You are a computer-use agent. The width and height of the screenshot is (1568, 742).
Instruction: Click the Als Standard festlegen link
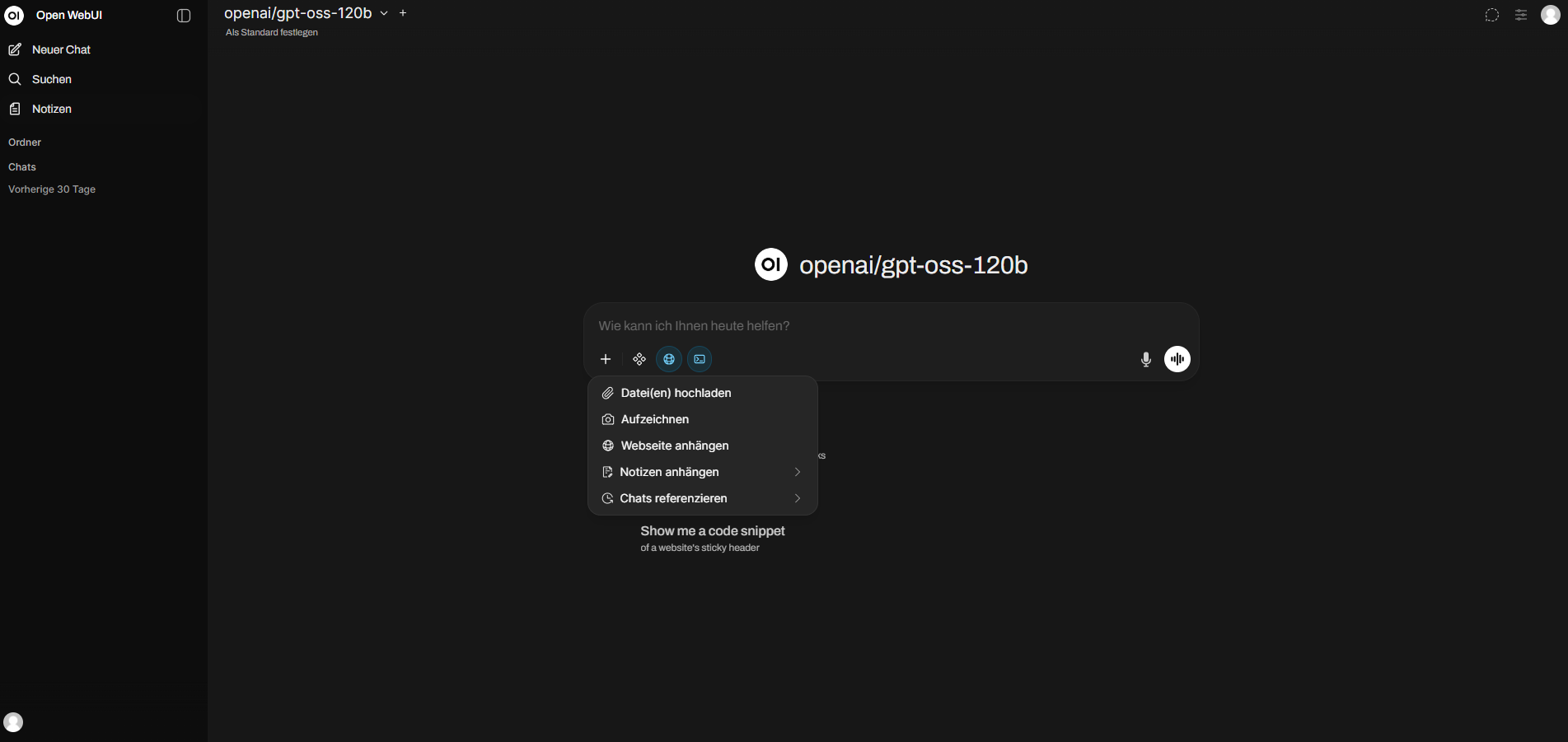coord(271,32)
